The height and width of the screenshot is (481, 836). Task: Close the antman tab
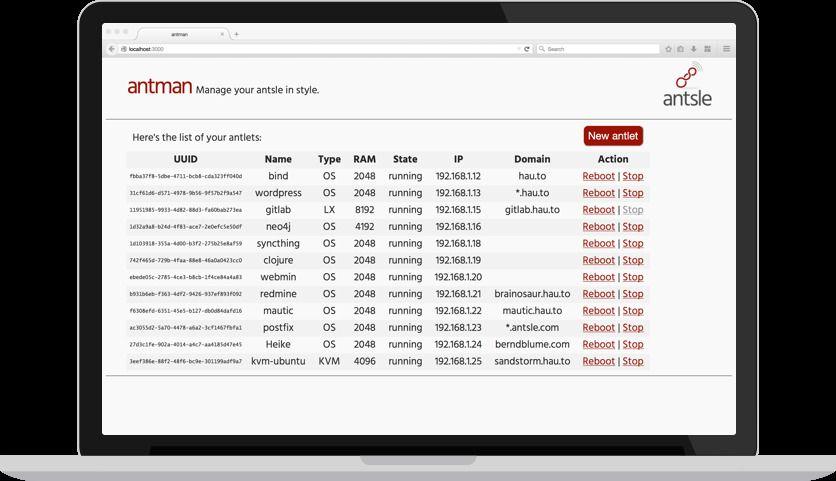tap(222, 34)
